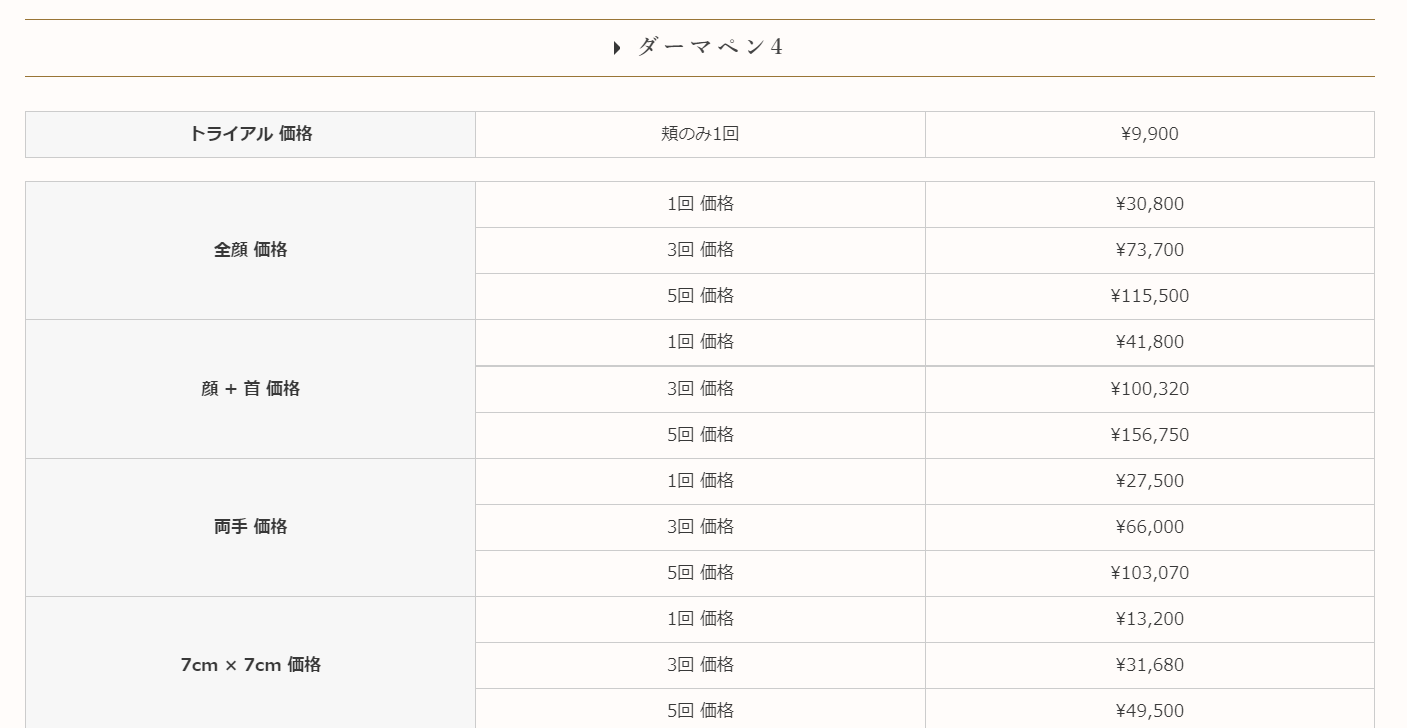
Task: Select the 全顔 価格 row header
Action: (250, 250)
